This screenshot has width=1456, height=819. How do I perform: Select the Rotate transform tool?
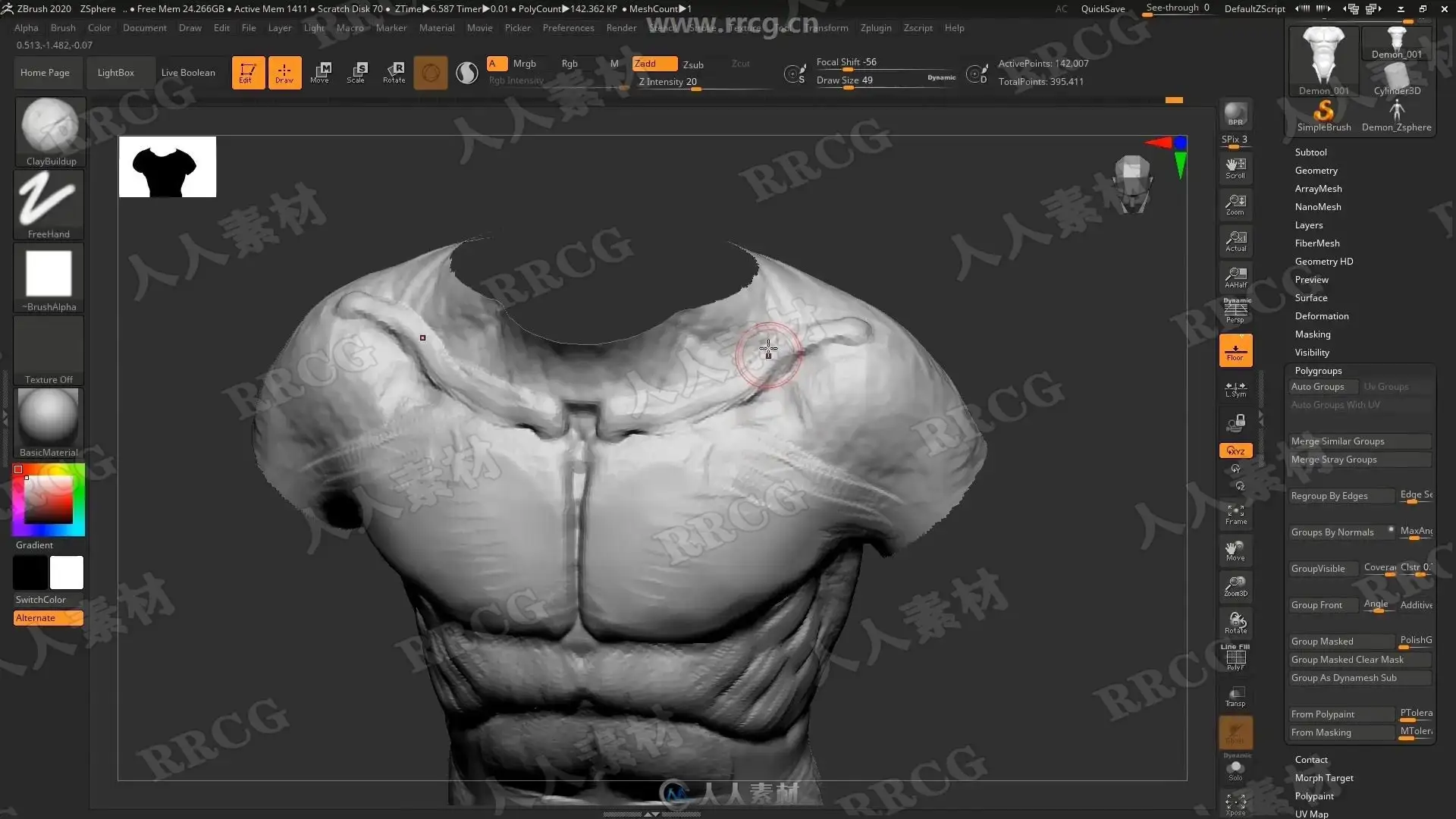[x=394, y=72]
